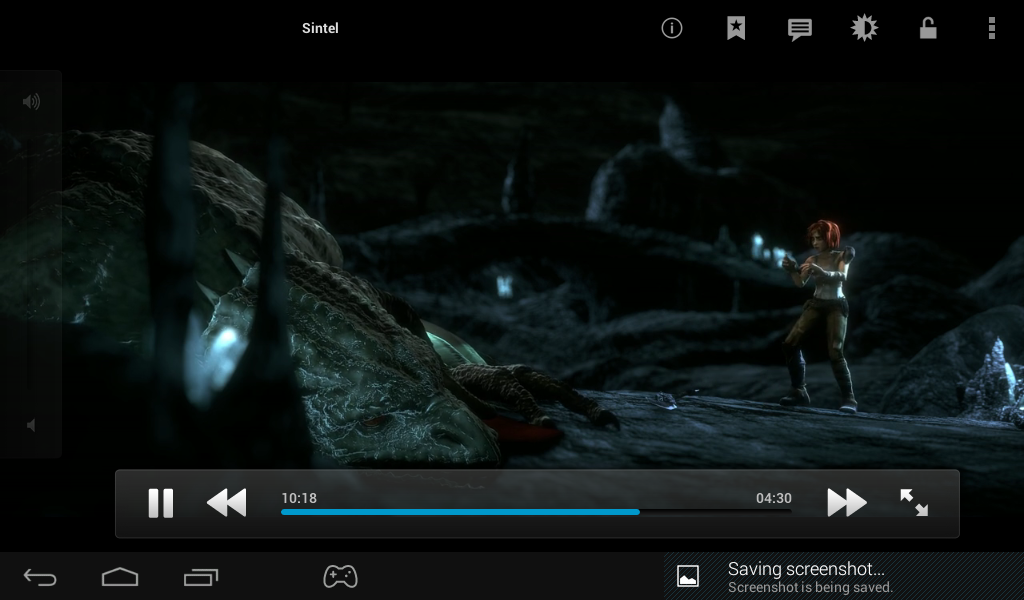This screenshot has height=600, width=1024.
Task: Tap the Sintel video title
Action: 320,28
